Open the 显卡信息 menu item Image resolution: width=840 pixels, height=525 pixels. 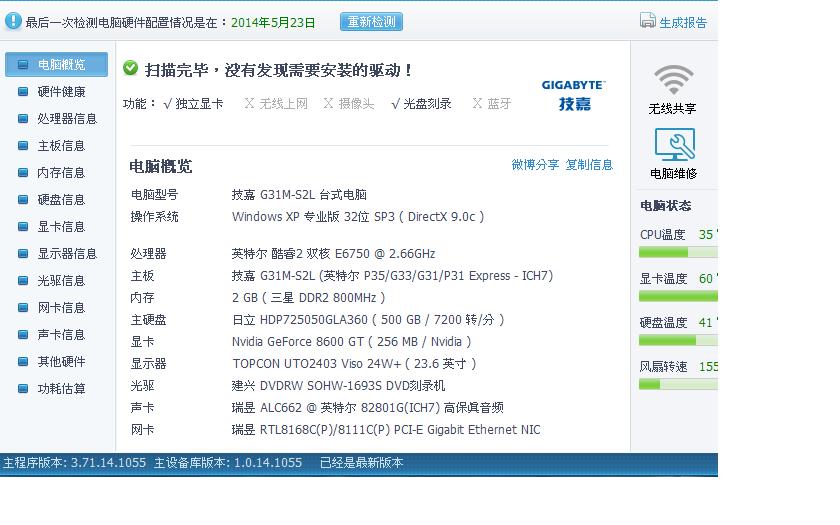pos(62,227)
